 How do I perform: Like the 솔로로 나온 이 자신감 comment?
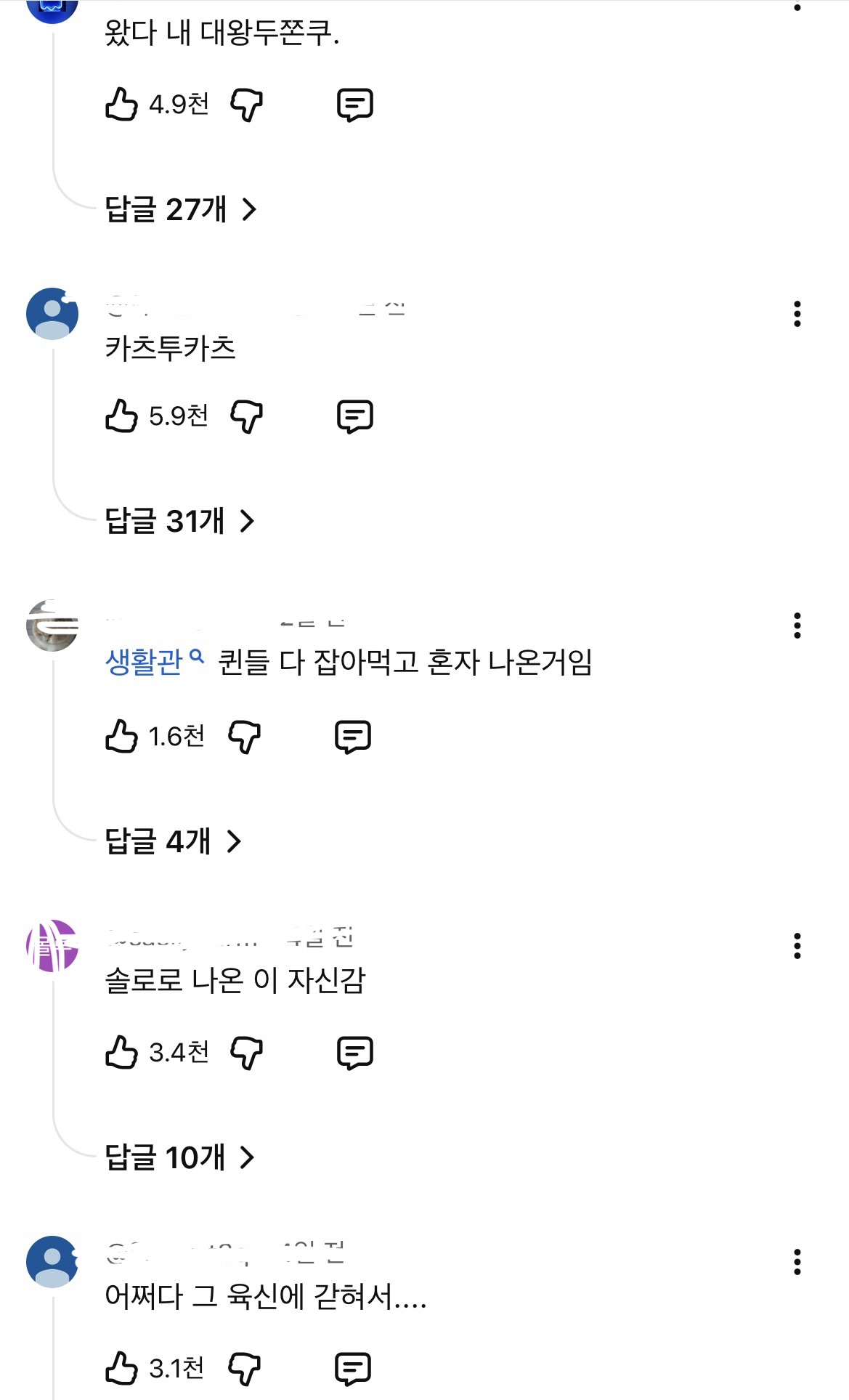[x=122, y=1053]
